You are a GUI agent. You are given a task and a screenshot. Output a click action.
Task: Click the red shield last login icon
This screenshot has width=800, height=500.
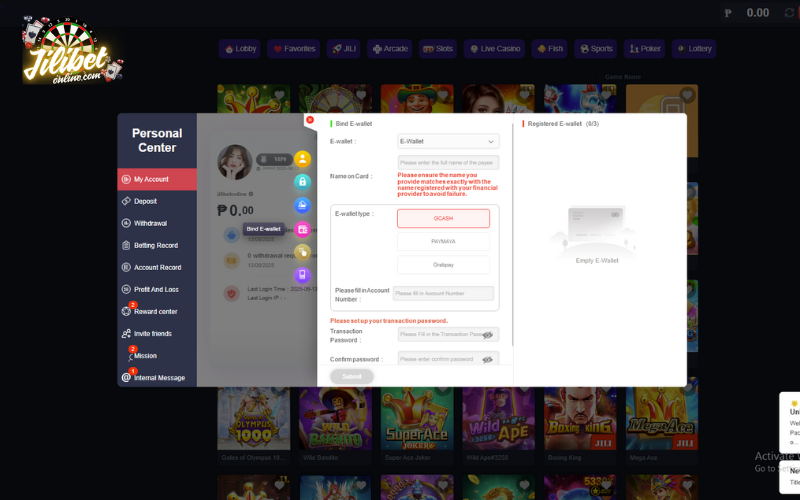point(231,293)
